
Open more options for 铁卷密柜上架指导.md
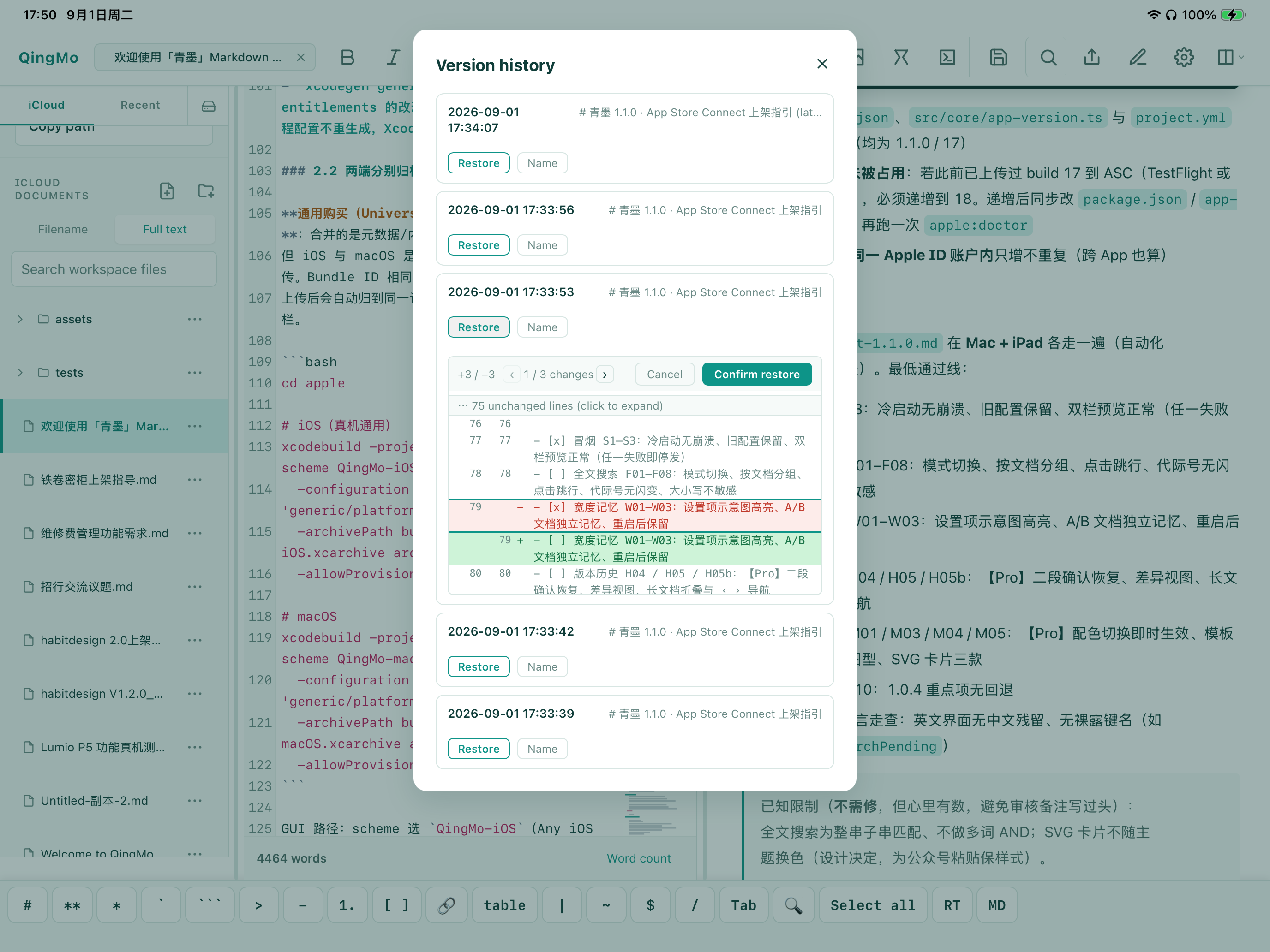click(x=195, y=480)
